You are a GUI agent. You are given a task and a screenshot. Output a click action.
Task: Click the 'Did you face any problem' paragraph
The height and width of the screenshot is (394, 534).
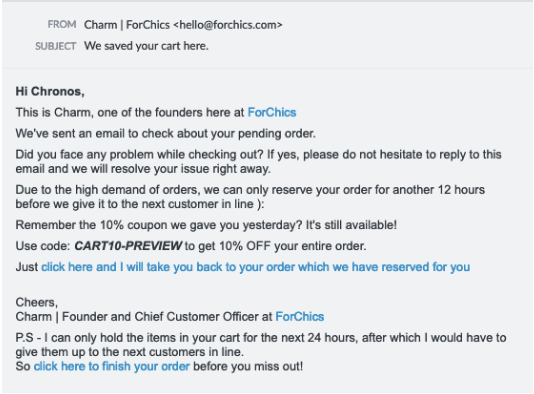(x=258, y=161)
